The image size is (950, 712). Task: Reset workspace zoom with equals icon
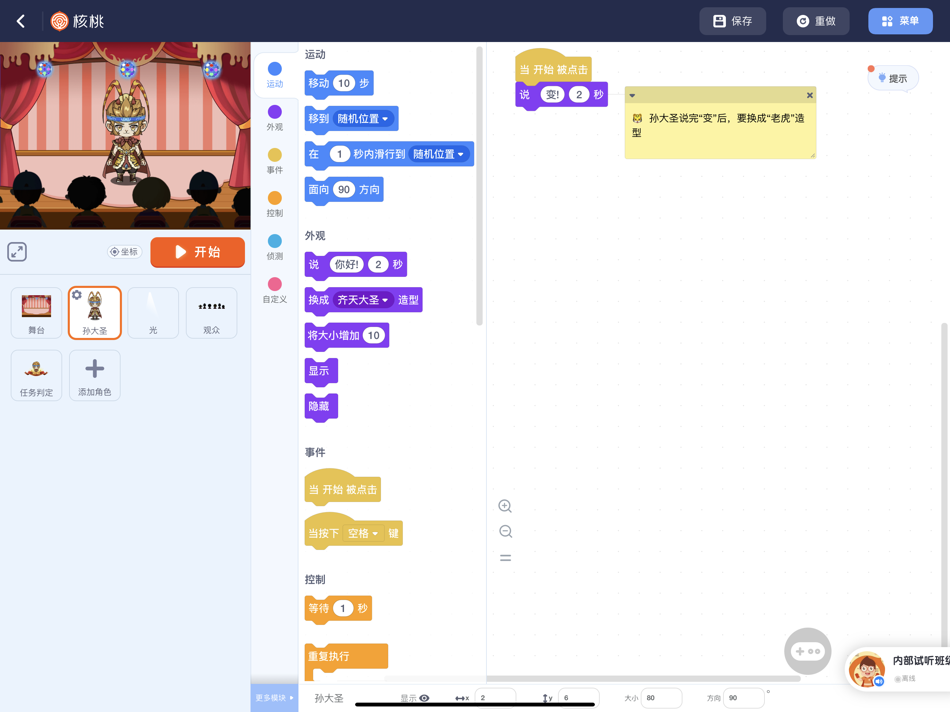pyautogui.click(x=505, y=557)
